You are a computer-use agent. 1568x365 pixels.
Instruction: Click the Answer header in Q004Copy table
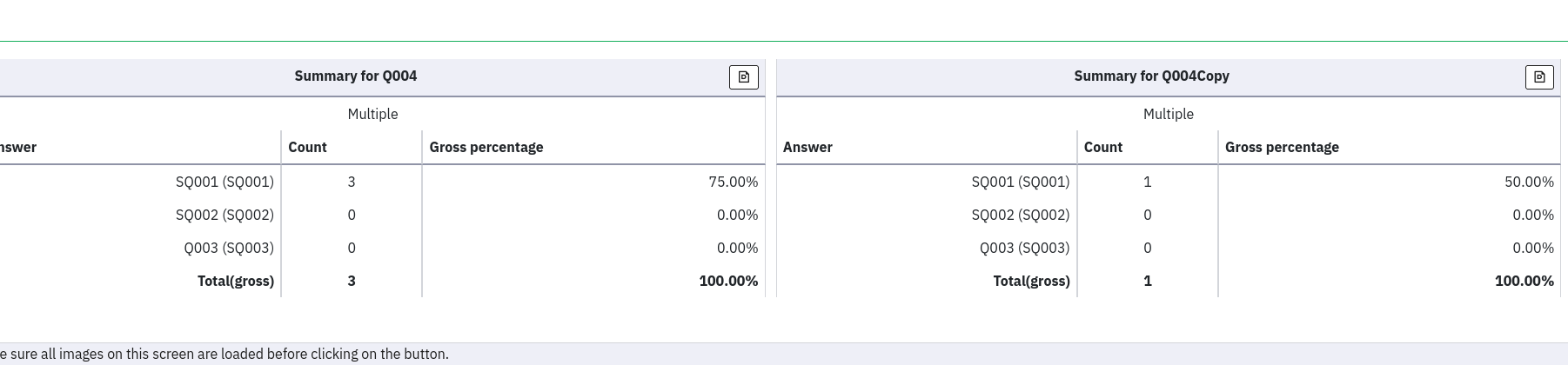807,148
